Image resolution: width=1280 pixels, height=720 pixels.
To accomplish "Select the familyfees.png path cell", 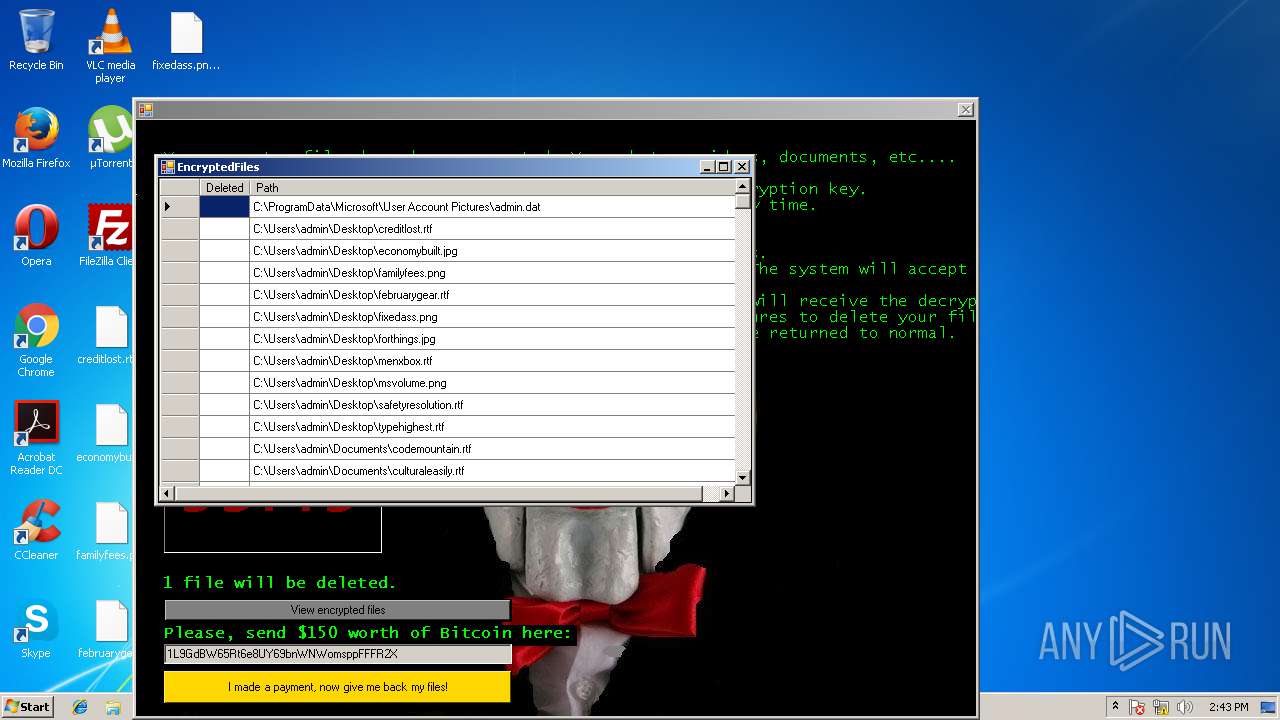I will click(492, 273).
